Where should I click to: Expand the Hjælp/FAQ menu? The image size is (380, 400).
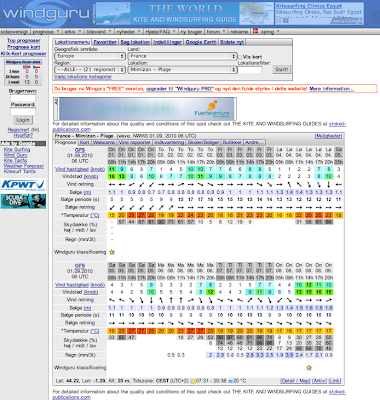[160, 32]
